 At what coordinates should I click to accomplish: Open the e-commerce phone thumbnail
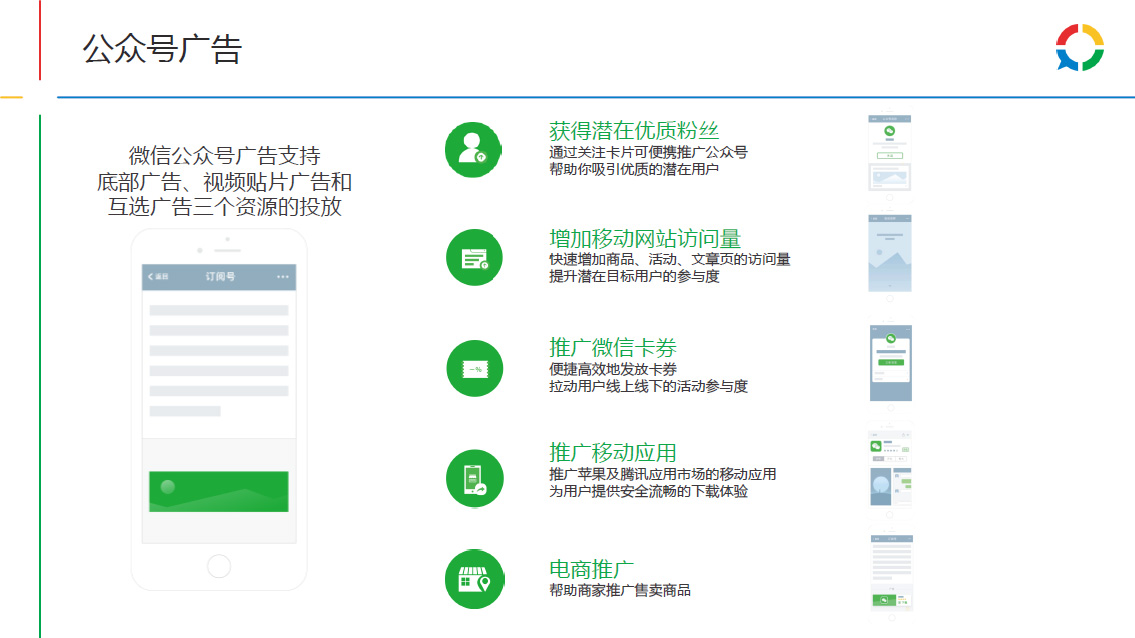click(891, 577)
